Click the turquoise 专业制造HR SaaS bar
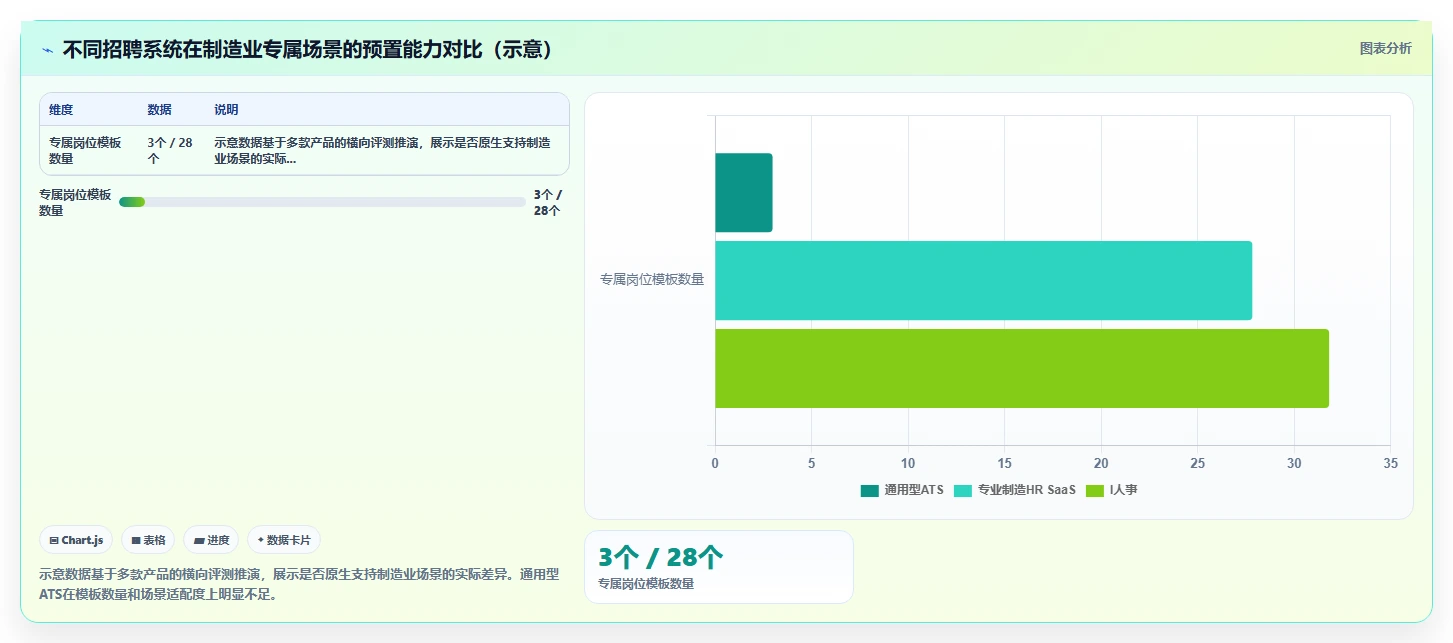The height and width of the screenshot is (643, 1453). 984,280
